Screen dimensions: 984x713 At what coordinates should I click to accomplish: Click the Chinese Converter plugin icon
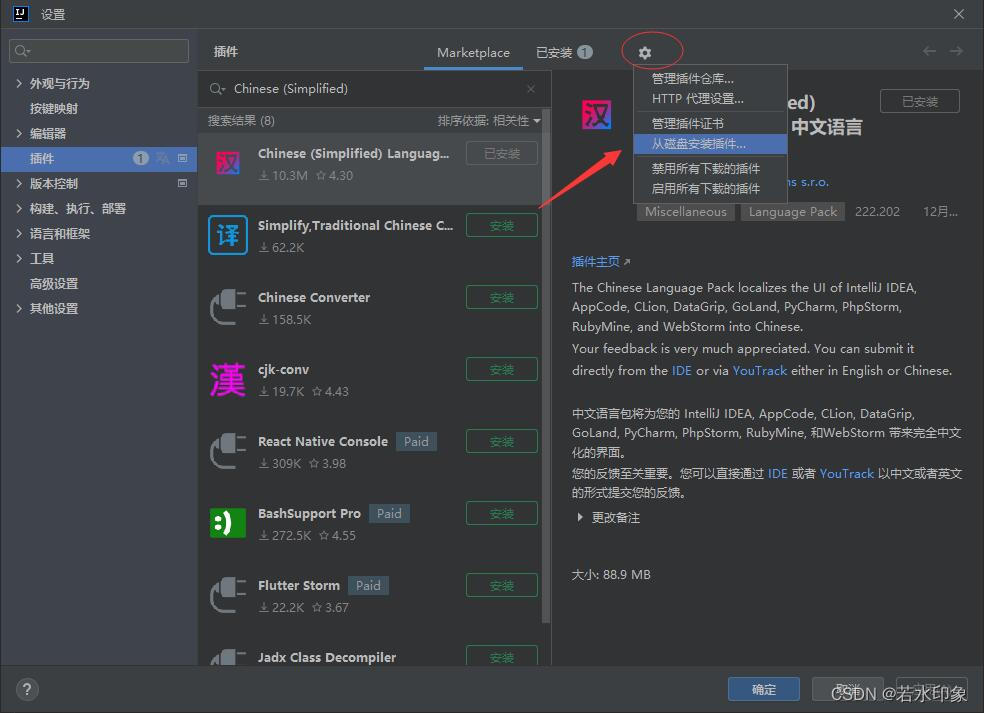(227, 307)
